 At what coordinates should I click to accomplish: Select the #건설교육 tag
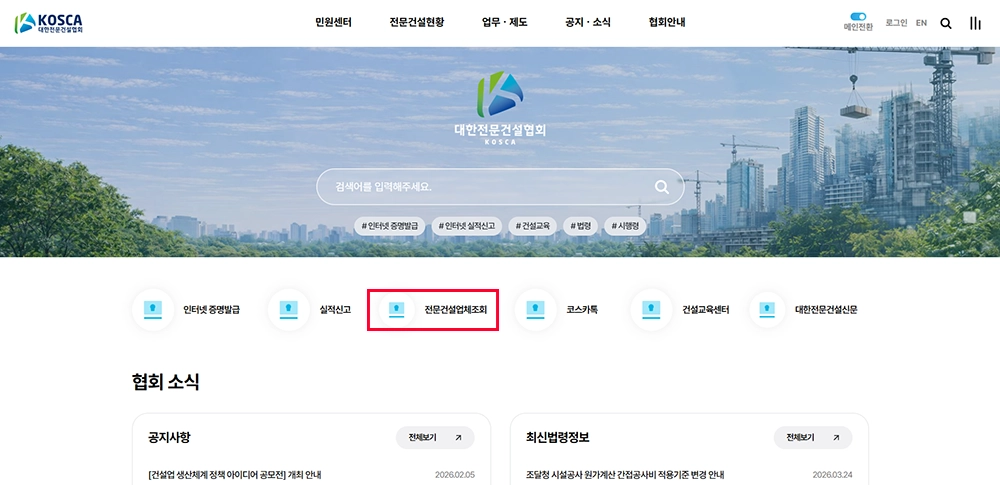533,226
